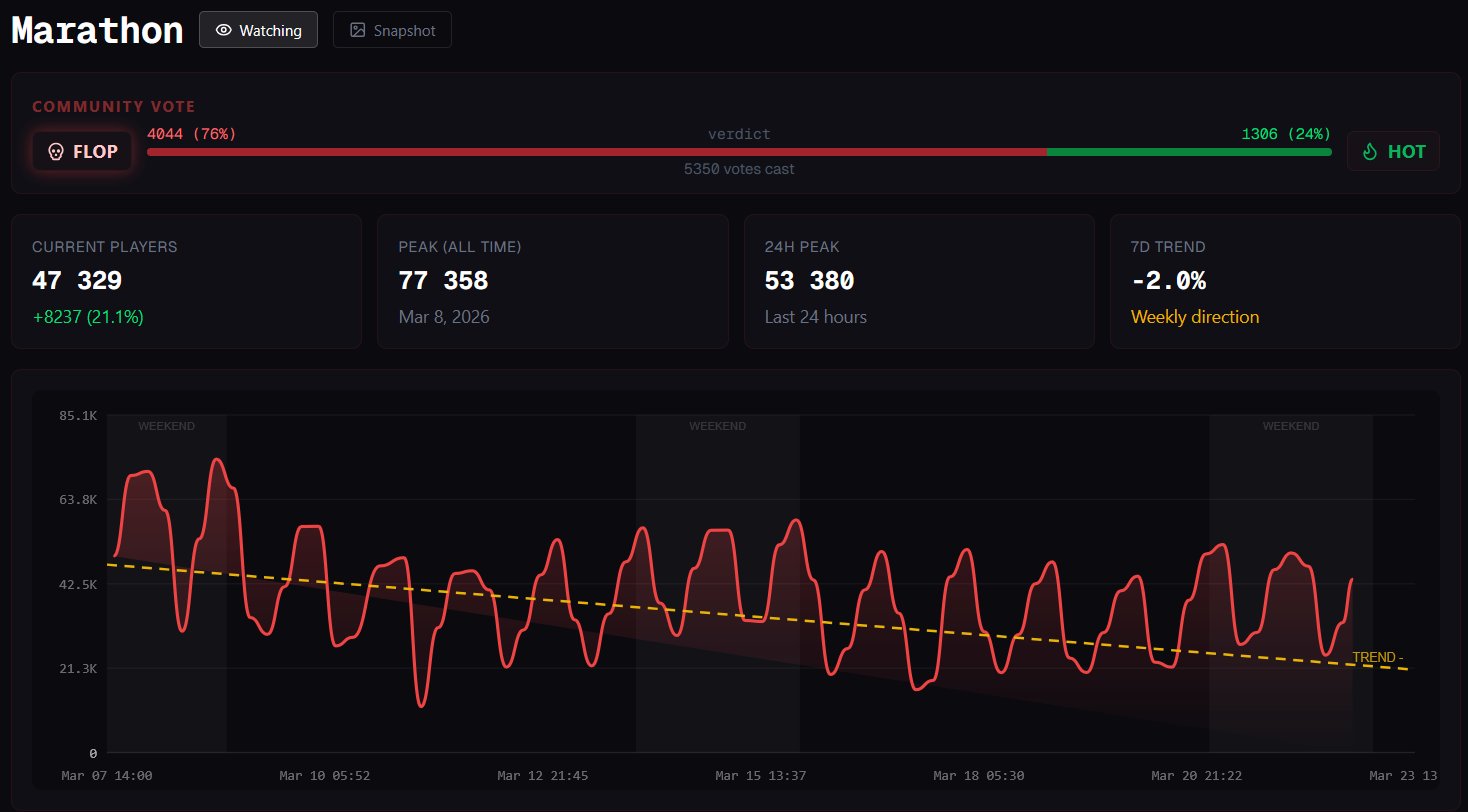The height and width of the screenshot is (812, 1468).
Task: Click the 63.8K y-axis label
Action: [79, 499]
